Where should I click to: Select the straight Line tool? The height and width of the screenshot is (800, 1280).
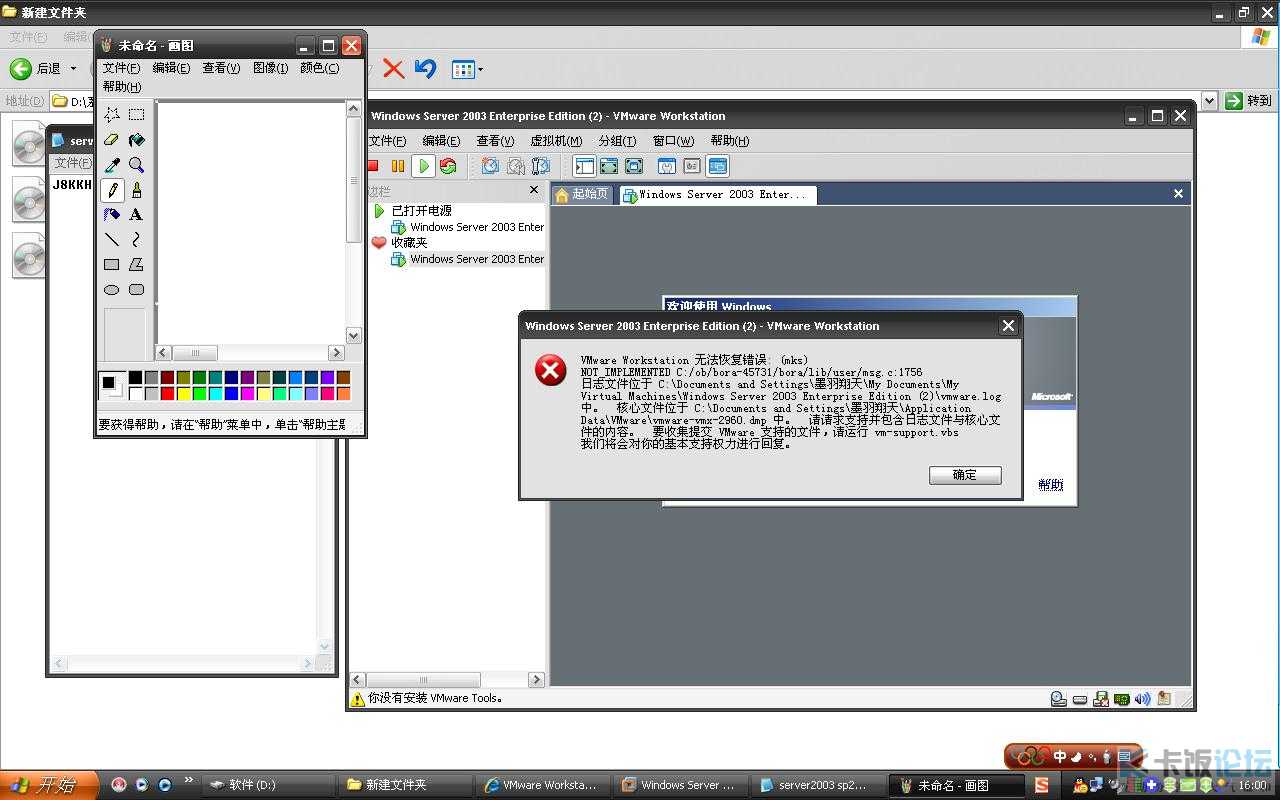[x=112, y=240]
